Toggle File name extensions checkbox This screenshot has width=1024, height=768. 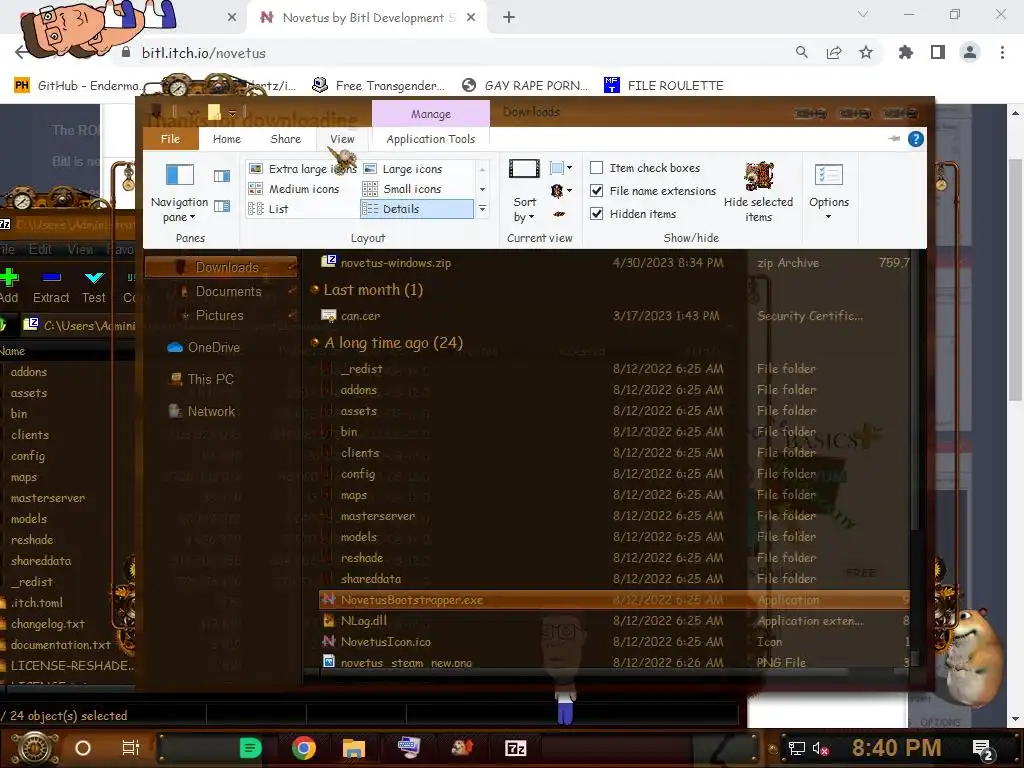(x=652, y=191)
